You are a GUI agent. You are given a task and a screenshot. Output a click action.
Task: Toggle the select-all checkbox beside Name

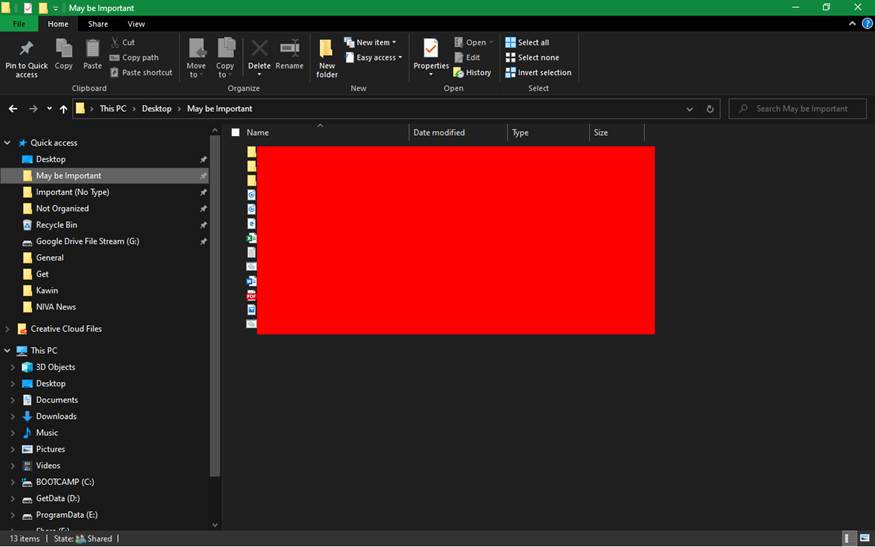click(x=236, y=132)
